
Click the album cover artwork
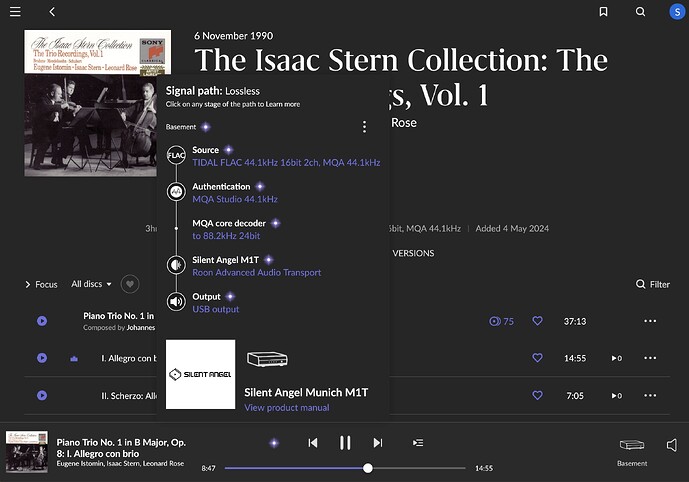click(91, 103)
